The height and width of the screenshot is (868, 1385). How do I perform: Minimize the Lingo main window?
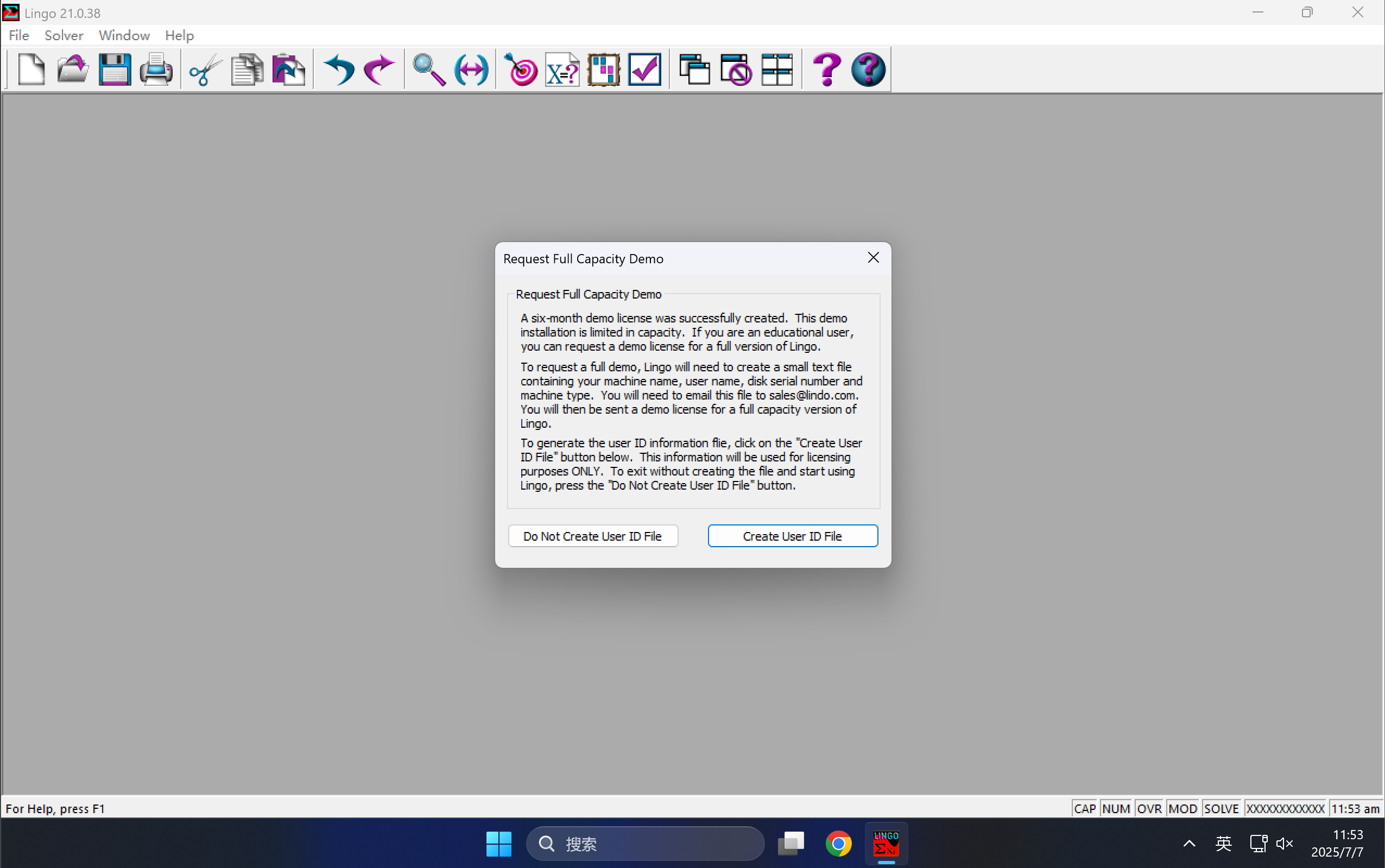[1257, 12]
